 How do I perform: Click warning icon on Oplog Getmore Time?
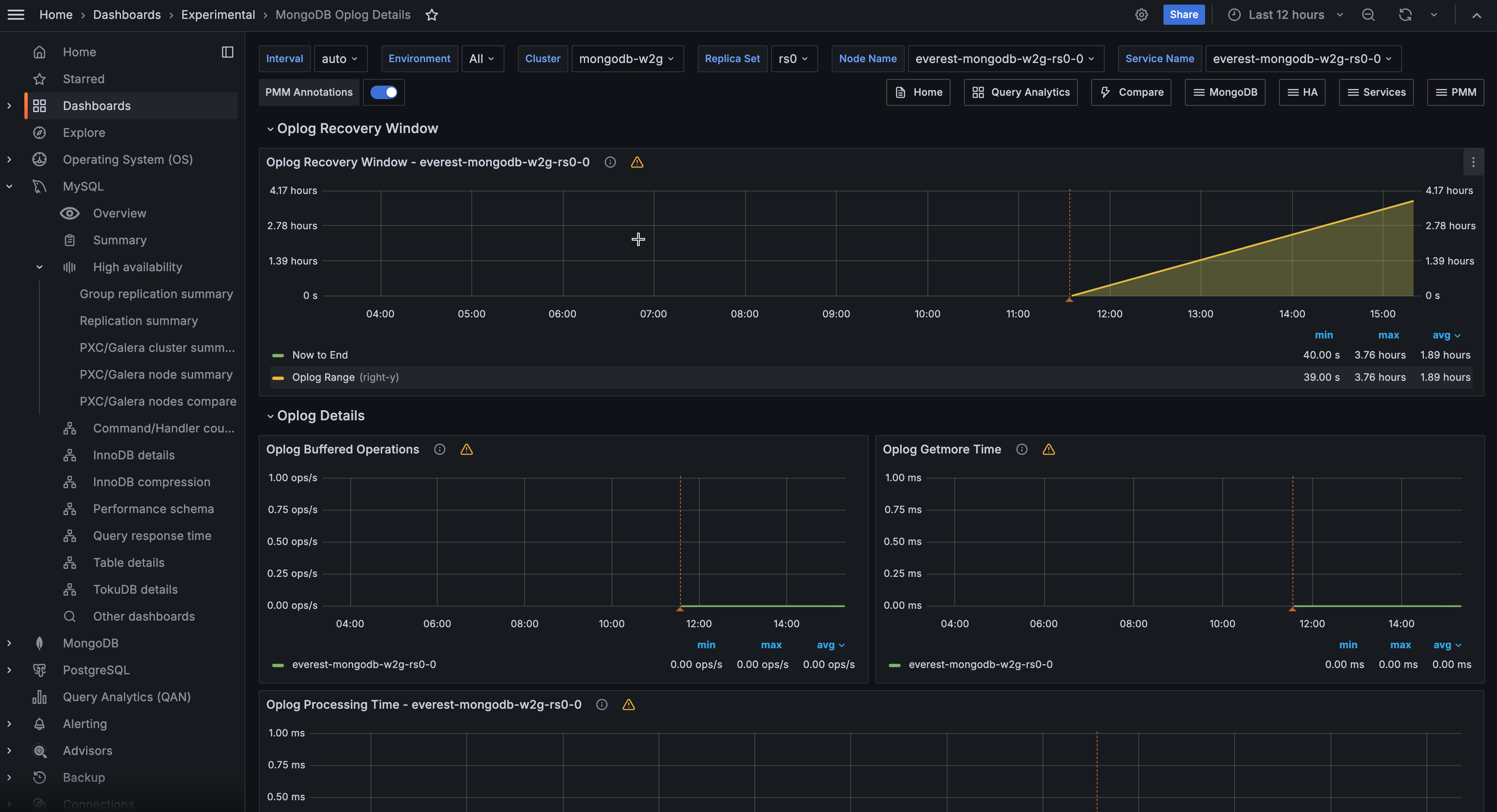pyautogui.click(x=1048, y=450)
